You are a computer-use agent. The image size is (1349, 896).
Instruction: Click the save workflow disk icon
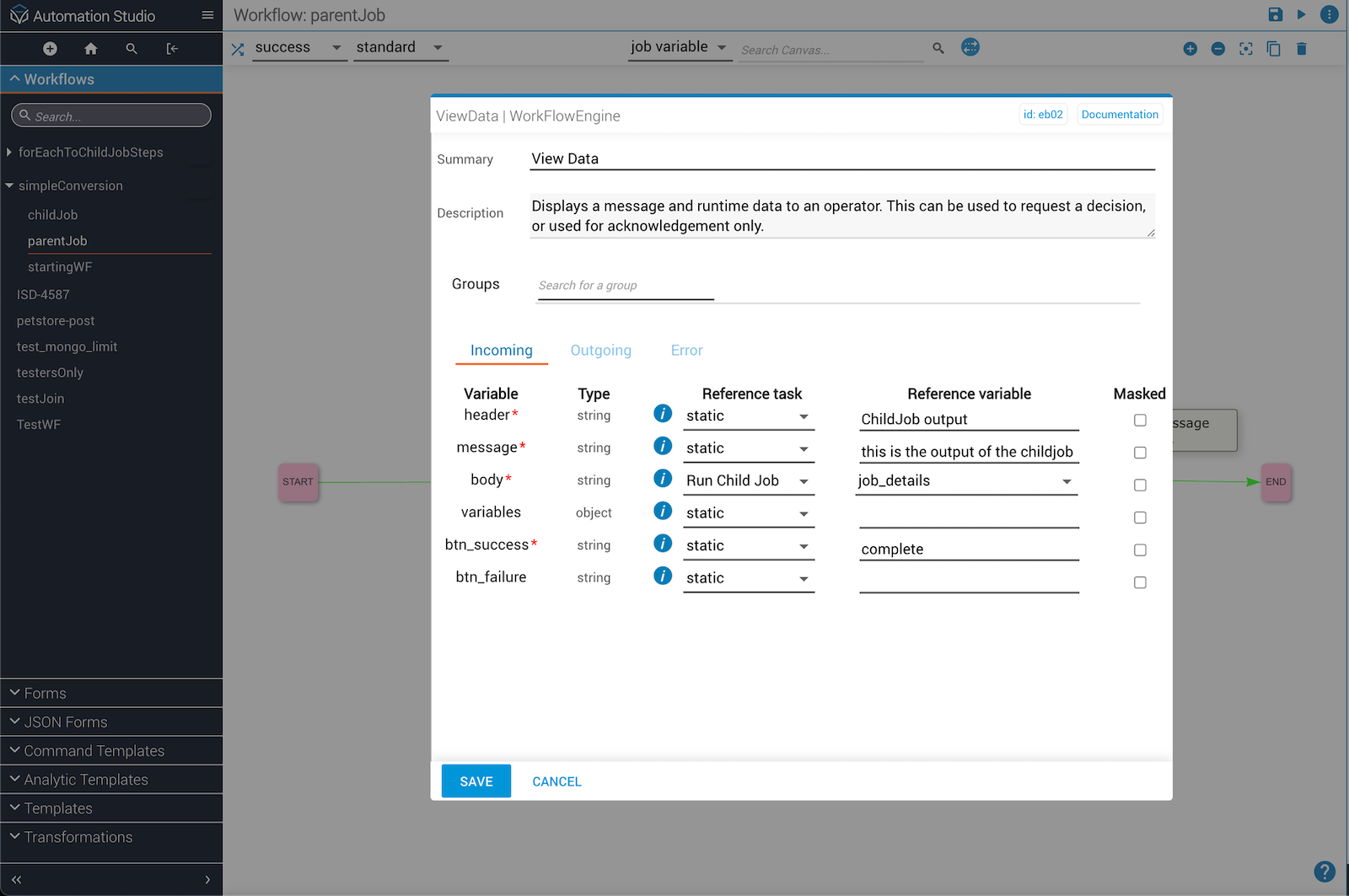click(x=1275, y=14)
